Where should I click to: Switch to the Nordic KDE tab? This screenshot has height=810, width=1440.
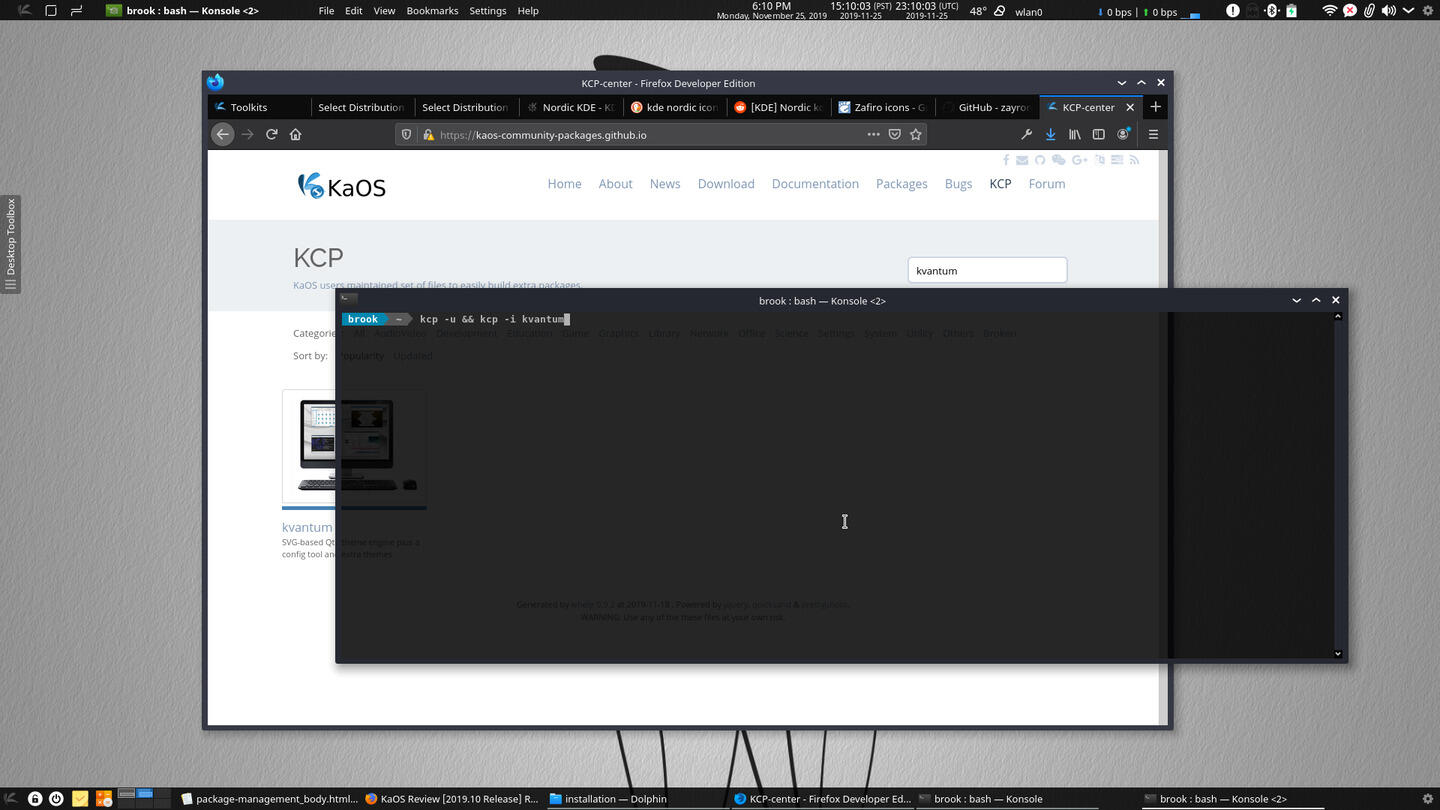tap(571, 107)
